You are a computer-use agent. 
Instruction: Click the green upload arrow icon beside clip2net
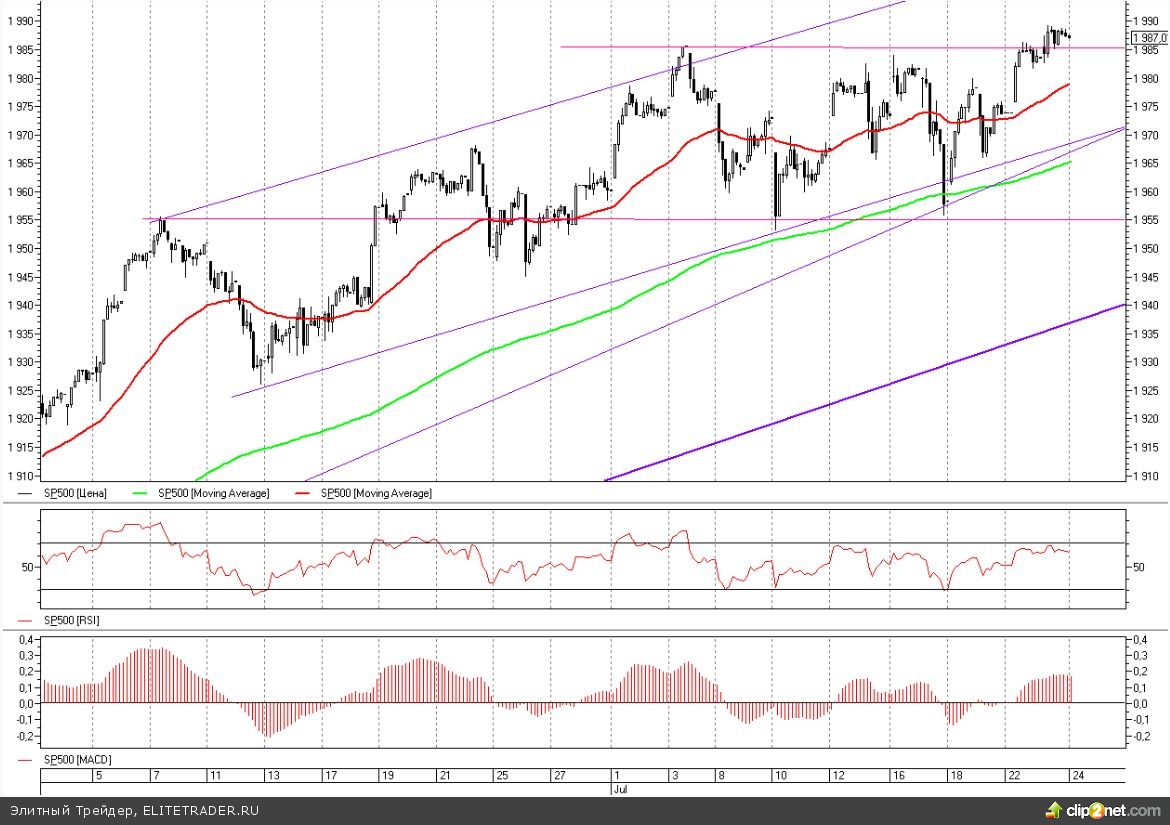pyautogui.click(x=1053, y=808)
